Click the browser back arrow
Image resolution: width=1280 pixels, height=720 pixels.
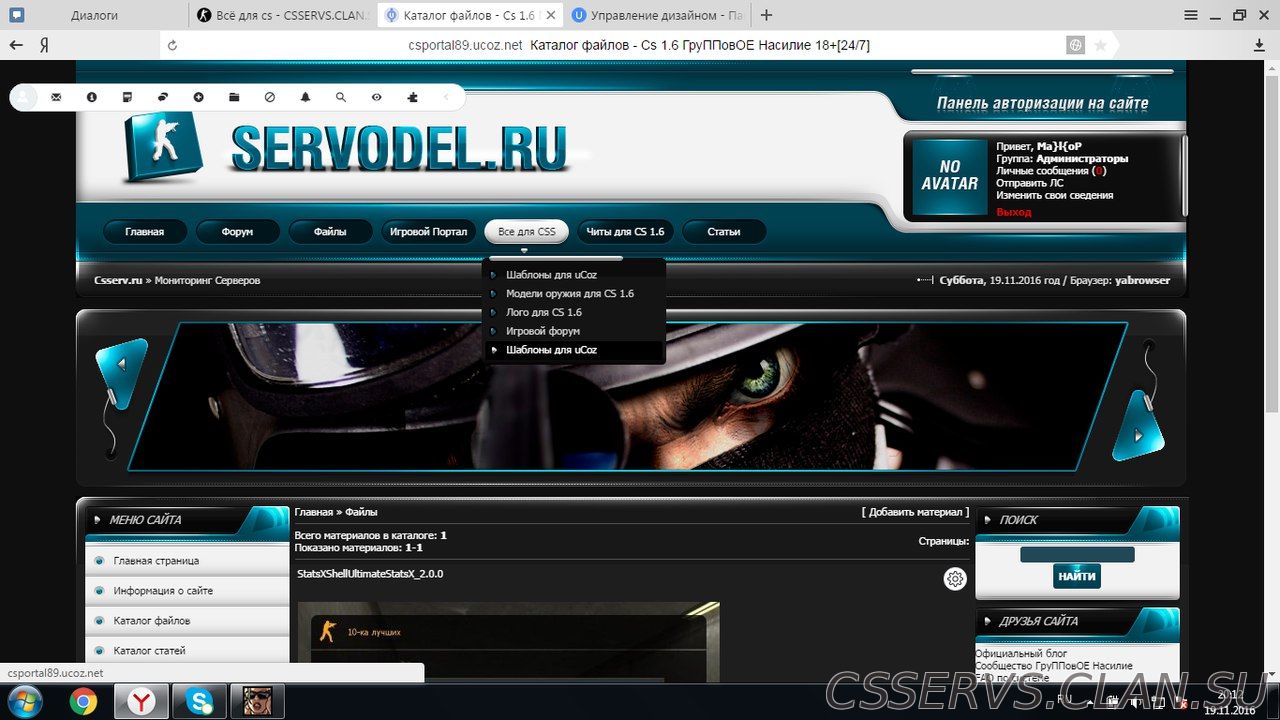(16, 45)
